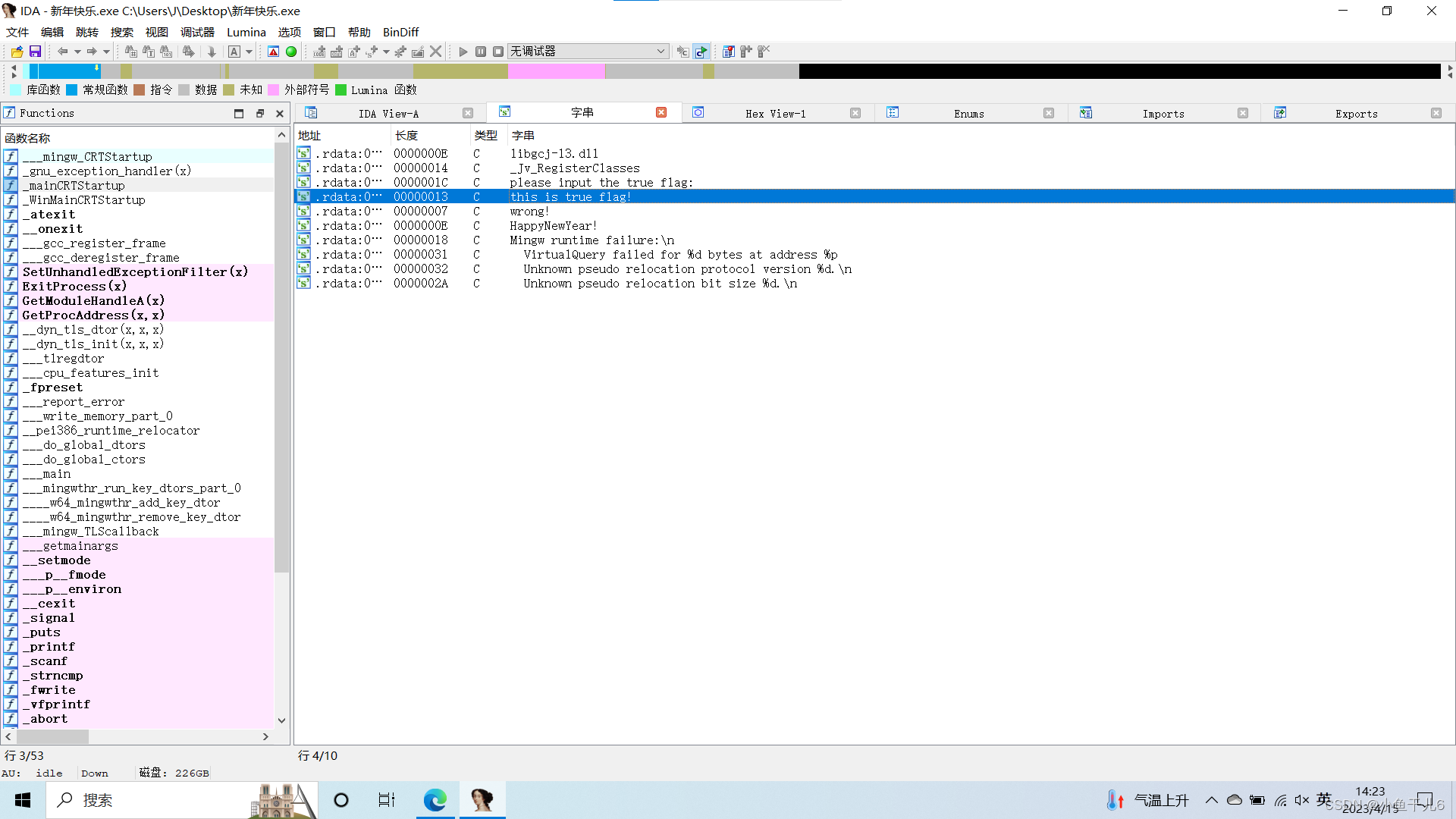Select the string 'this is true flag!' row
The image size is (1456, 819).
point(570,196)
